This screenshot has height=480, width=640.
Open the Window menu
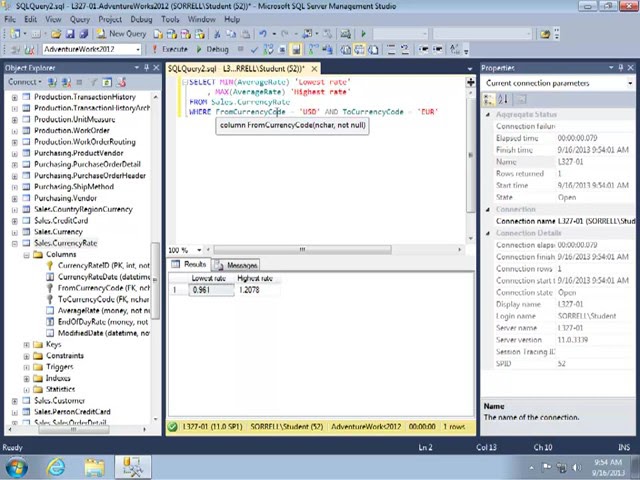coord(202,19)
